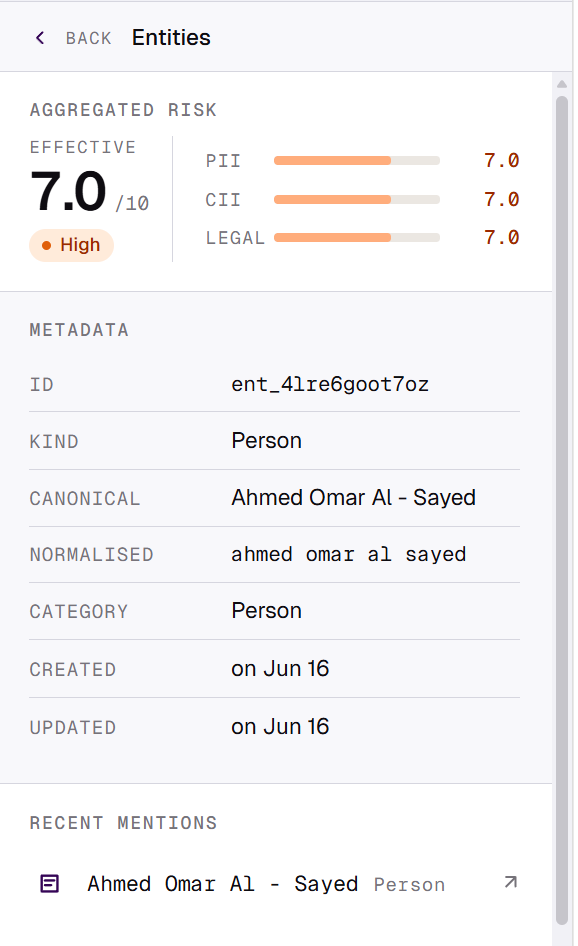Click the back chevron arrow icon
Image resolution: width=578 pixels, height=946 pixels.
[40, 38]
